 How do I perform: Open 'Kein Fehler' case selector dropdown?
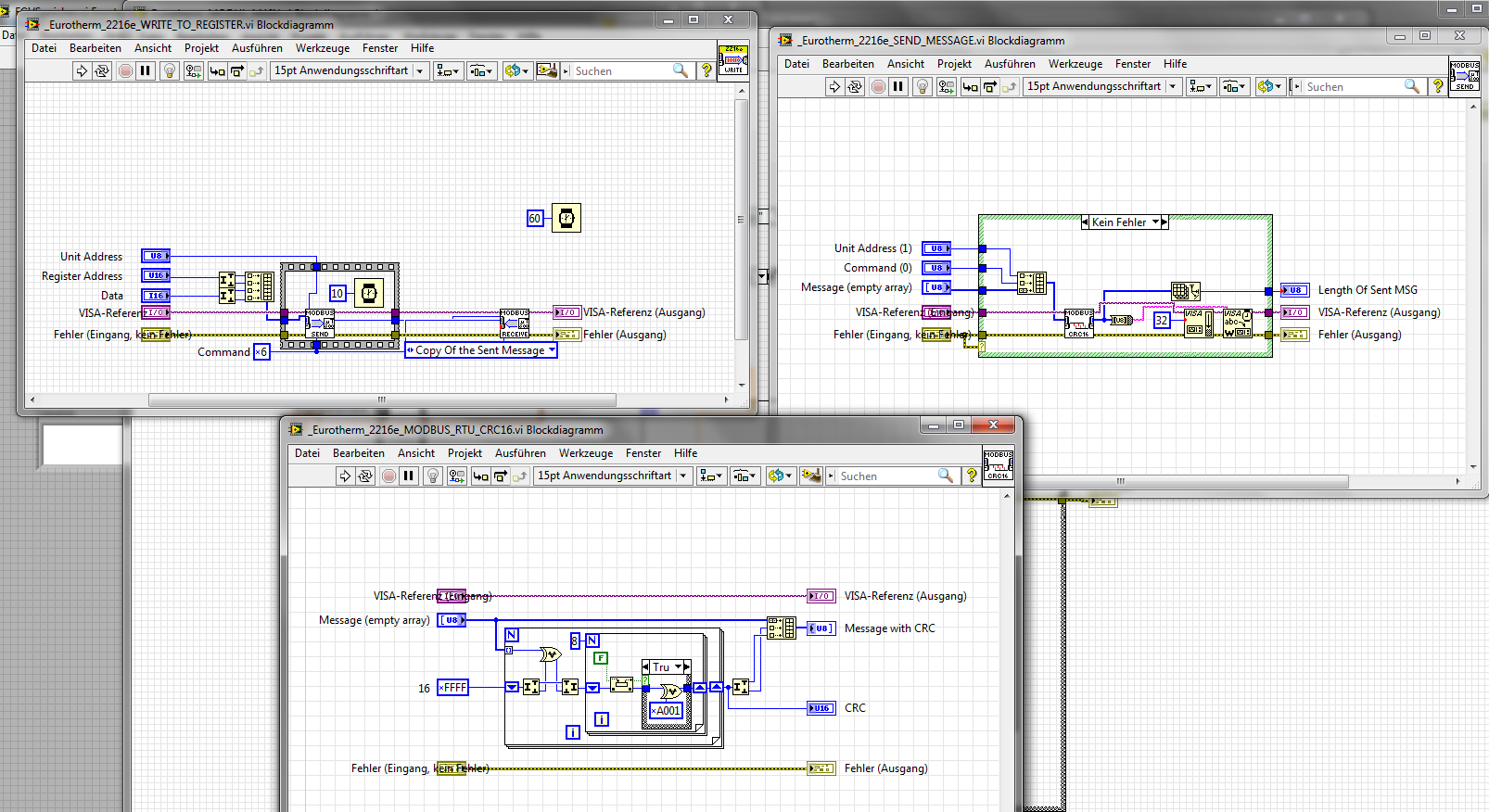point(1155,222)
